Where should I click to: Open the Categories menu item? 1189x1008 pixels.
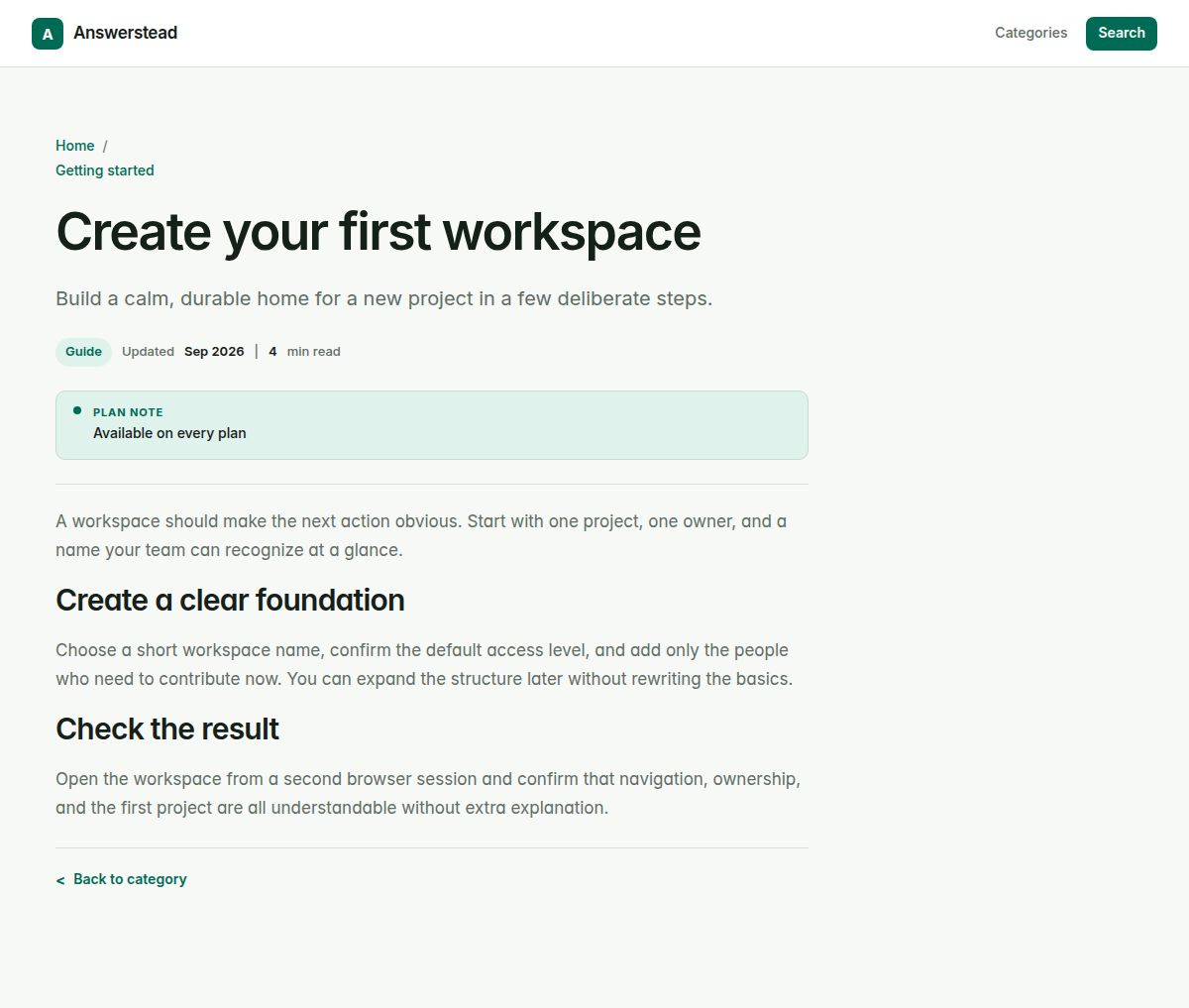[1030, 33]
